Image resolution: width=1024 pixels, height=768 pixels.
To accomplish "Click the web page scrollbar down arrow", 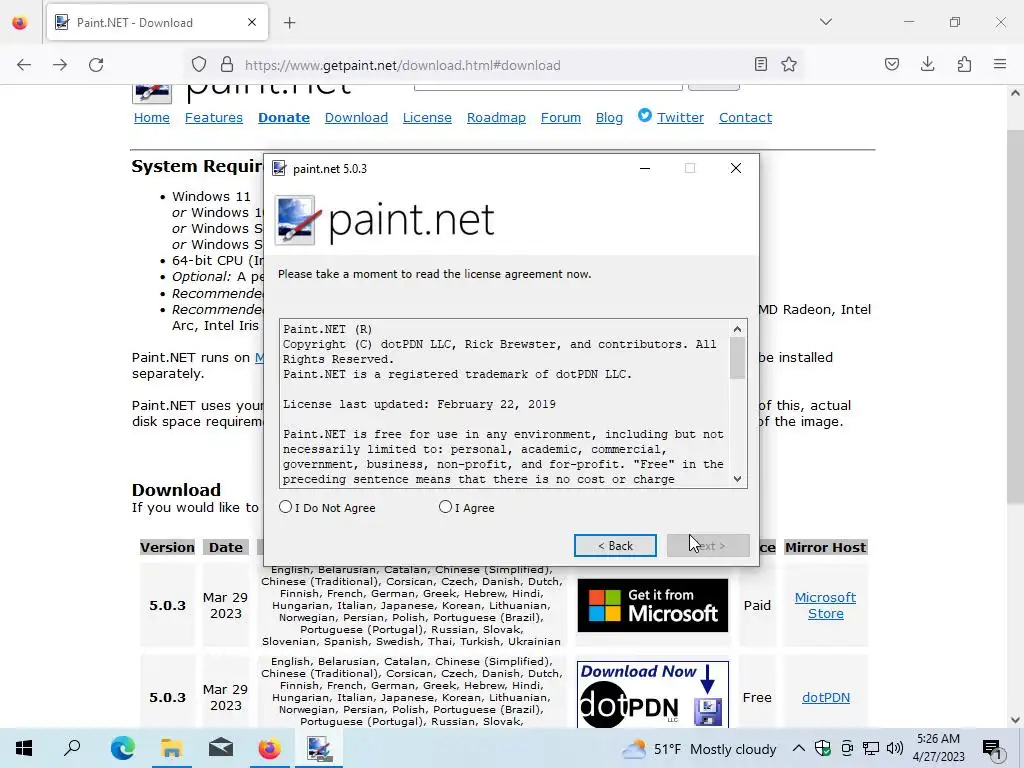I will (x=1015, y=720).
